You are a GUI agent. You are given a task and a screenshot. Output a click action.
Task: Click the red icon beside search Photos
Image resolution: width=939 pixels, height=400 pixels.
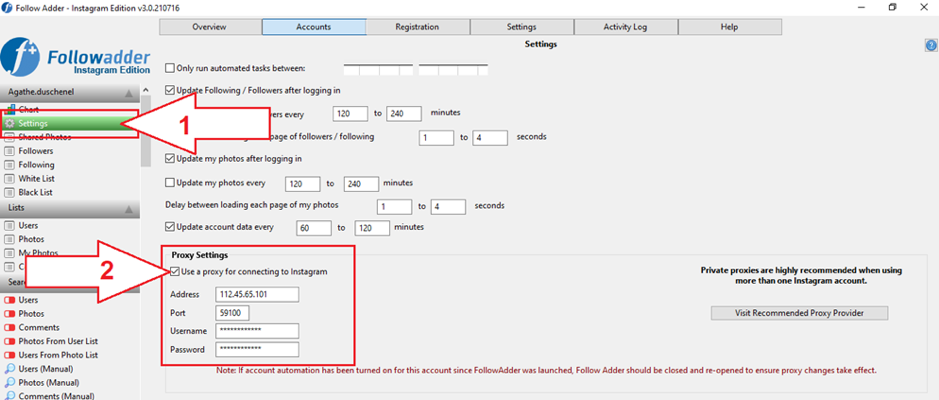pos(10,314)
